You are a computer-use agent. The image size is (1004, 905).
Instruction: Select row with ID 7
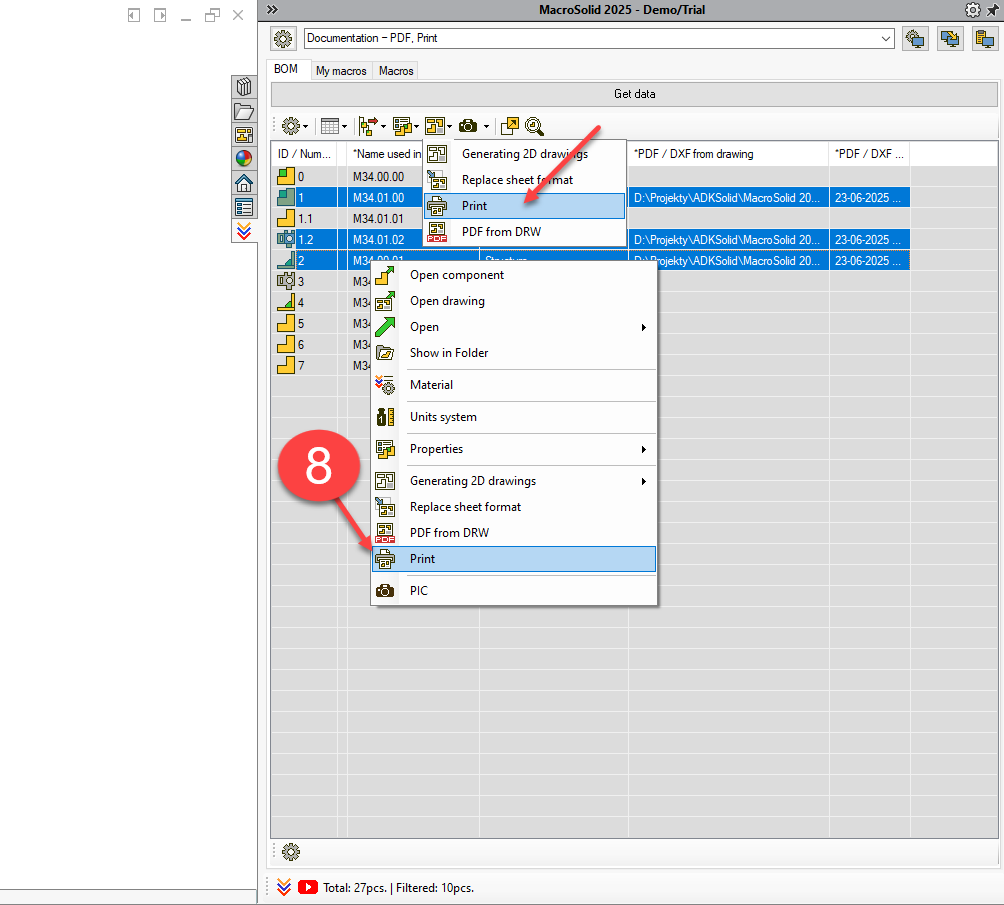coord(321,366)
